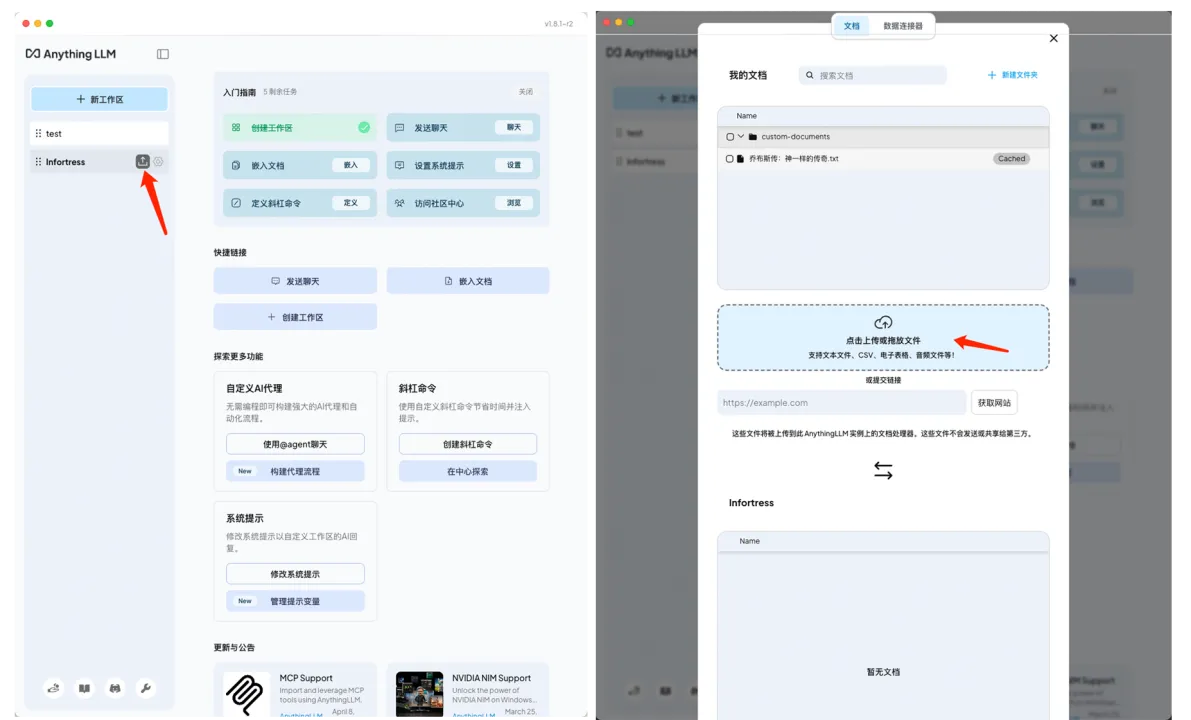Click the custom-documents folder icon
1191x720 pixels.
coord(753,137)
